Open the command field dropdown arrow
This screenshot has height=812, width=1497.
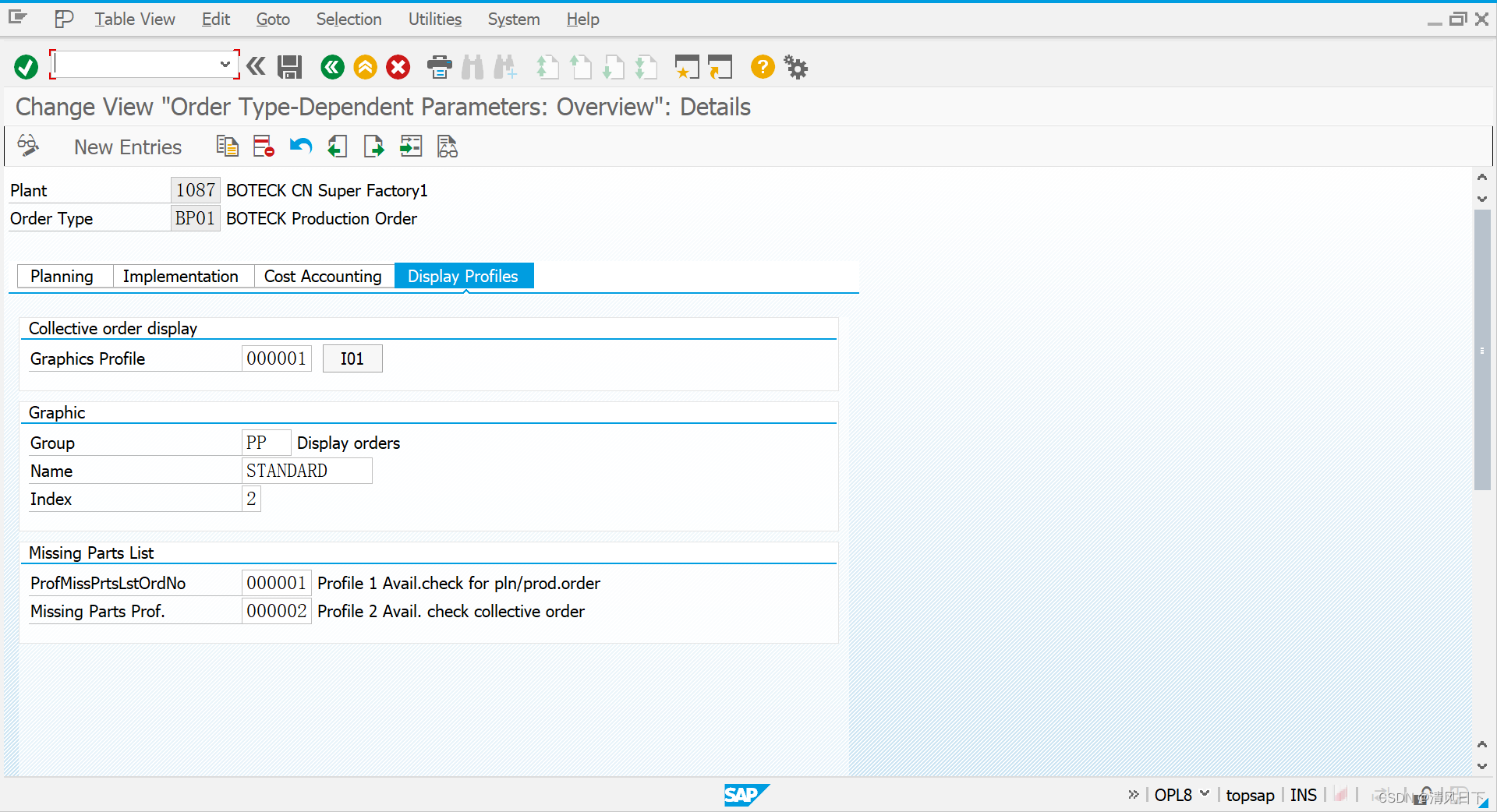point(225,65)
